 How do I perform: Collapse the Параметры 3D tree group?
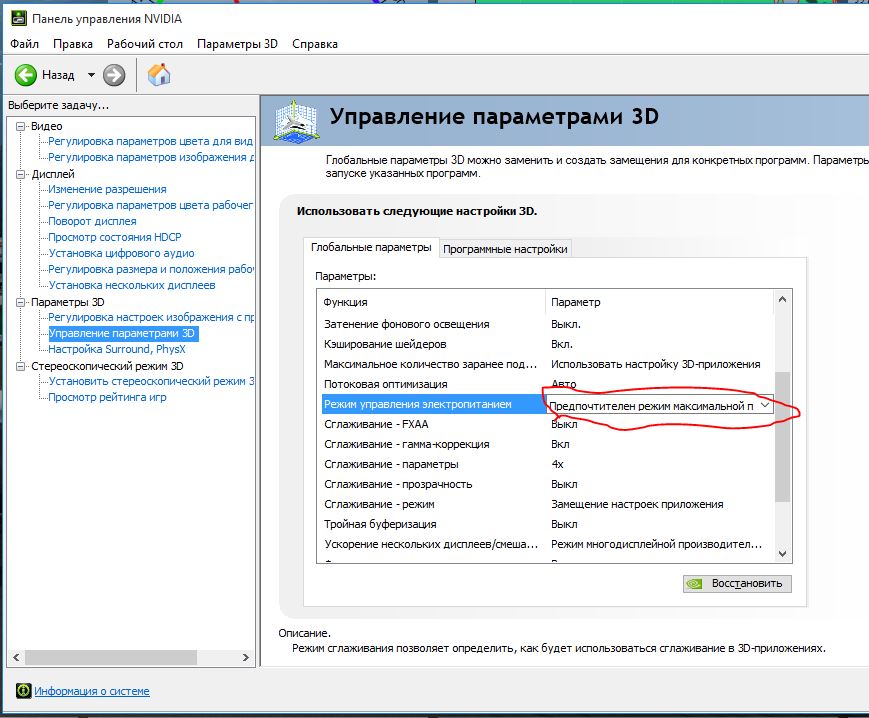(21, 302)
